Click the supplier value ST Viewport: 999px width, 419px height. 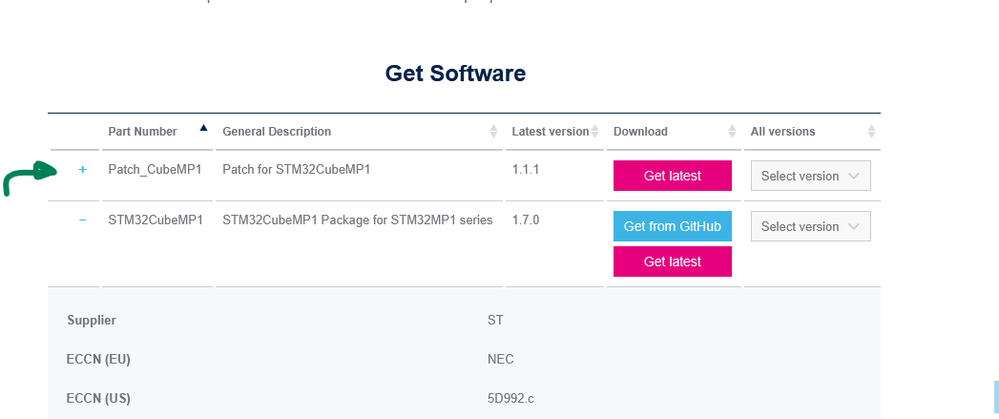pyautogui.click(x=495, y=320)
